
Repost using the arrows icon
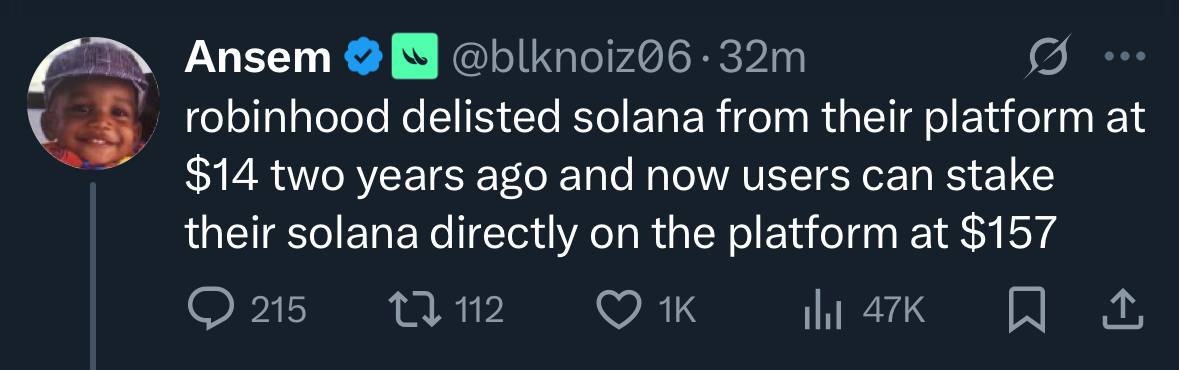416,310
